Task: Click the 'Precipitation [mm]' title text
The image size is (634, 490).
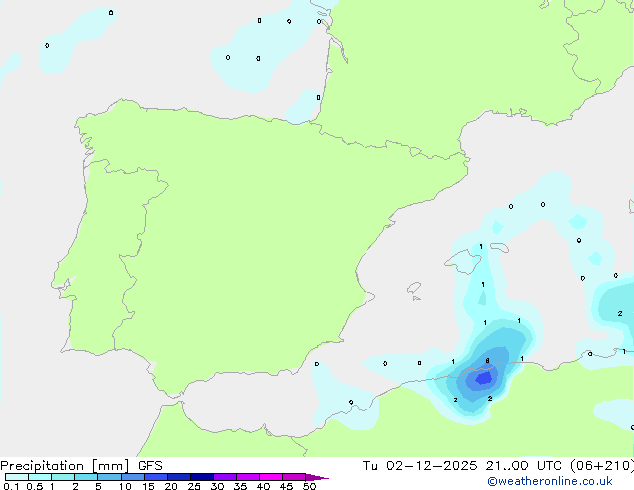Action: (65, 466)
